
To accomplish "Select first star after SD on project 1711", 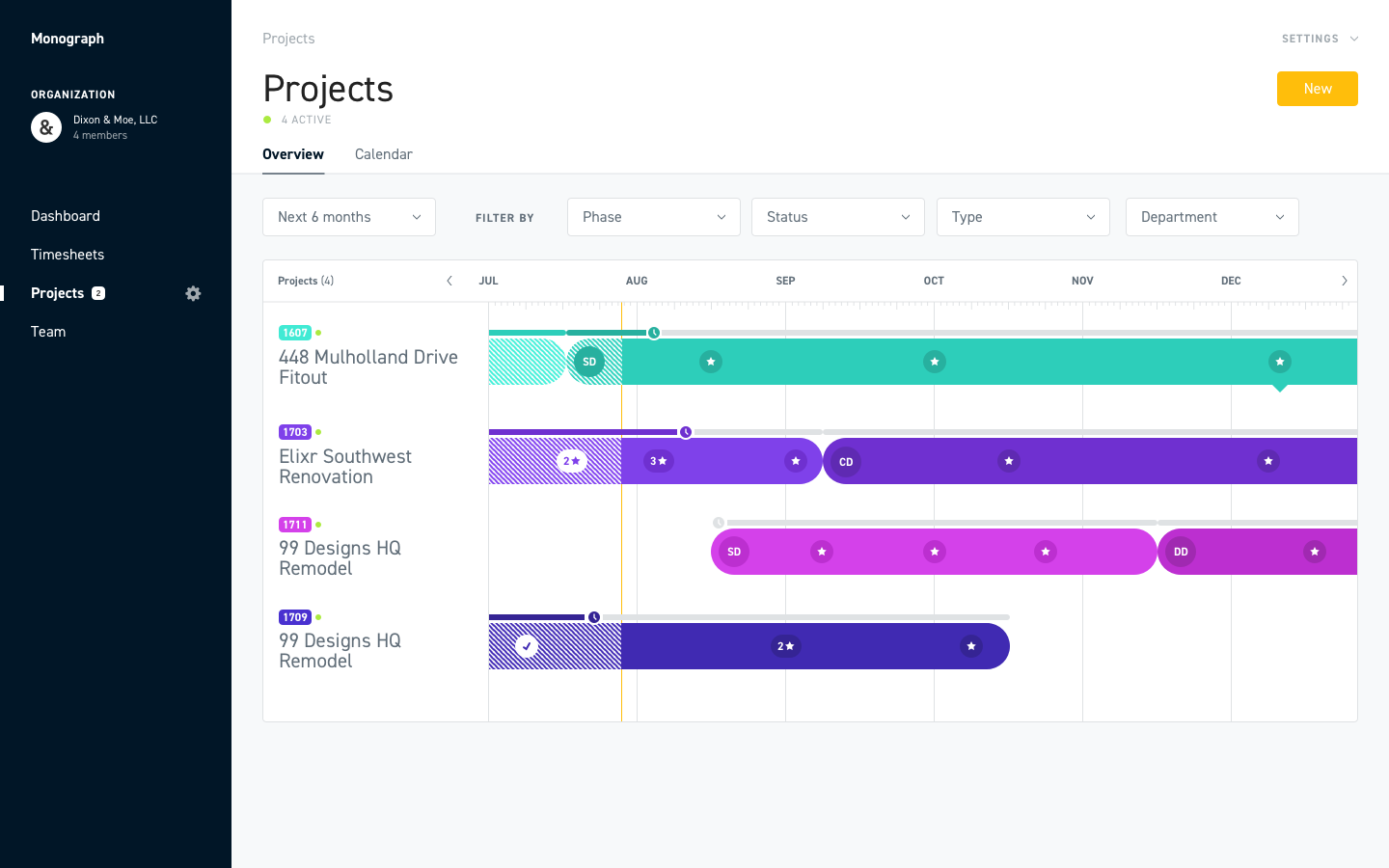I will [x=822, y=552].
